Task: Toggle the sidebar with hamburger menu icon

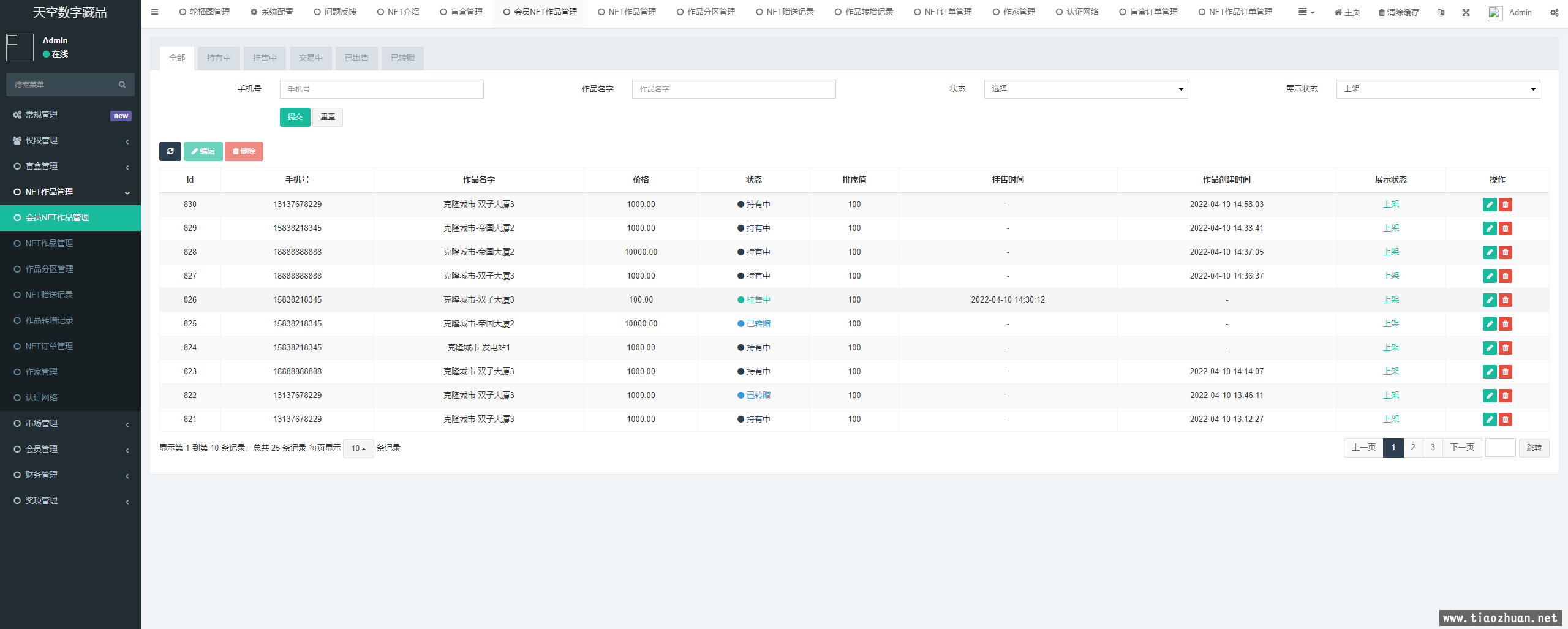Action: (x=154, y=12)
